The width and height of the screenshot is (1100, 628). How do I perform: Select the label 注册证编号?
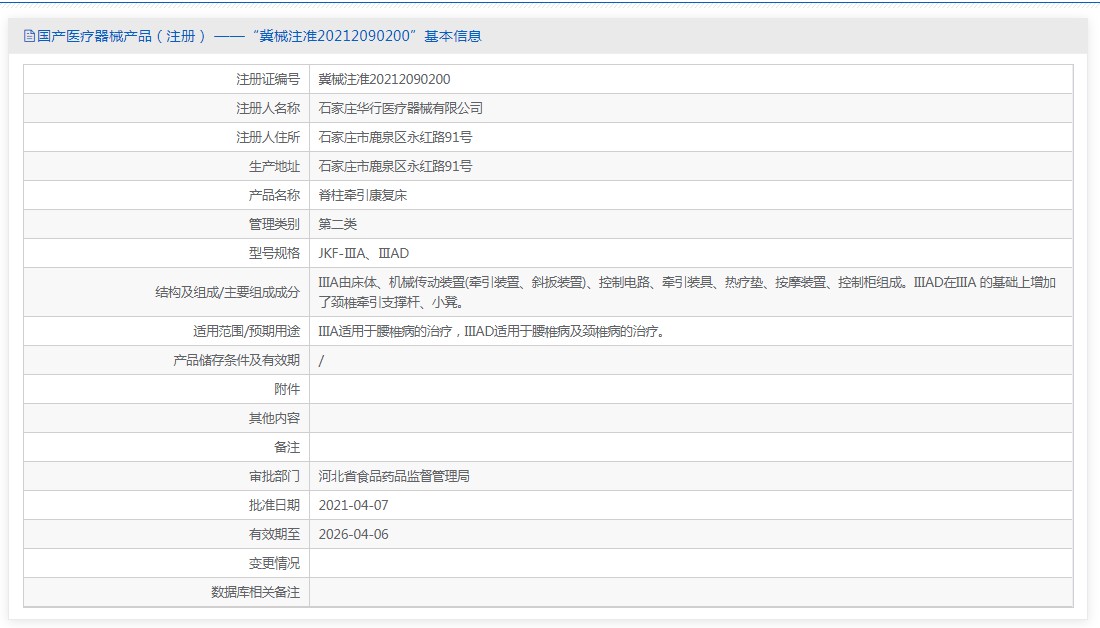point(268,79)
